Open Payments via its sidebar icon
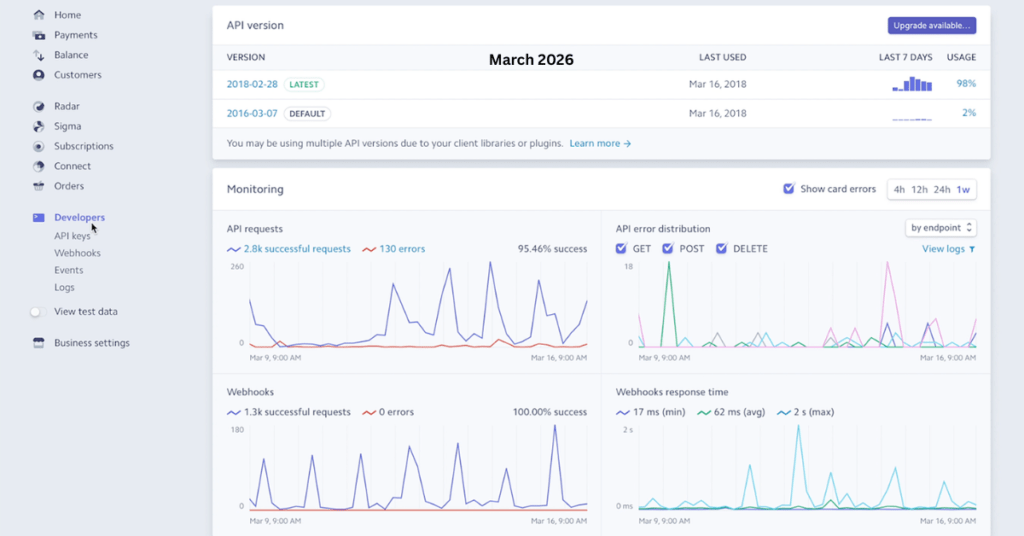The height and width of the screenshot is (536, 1024). pyautogui.click(x=39, y=35)
